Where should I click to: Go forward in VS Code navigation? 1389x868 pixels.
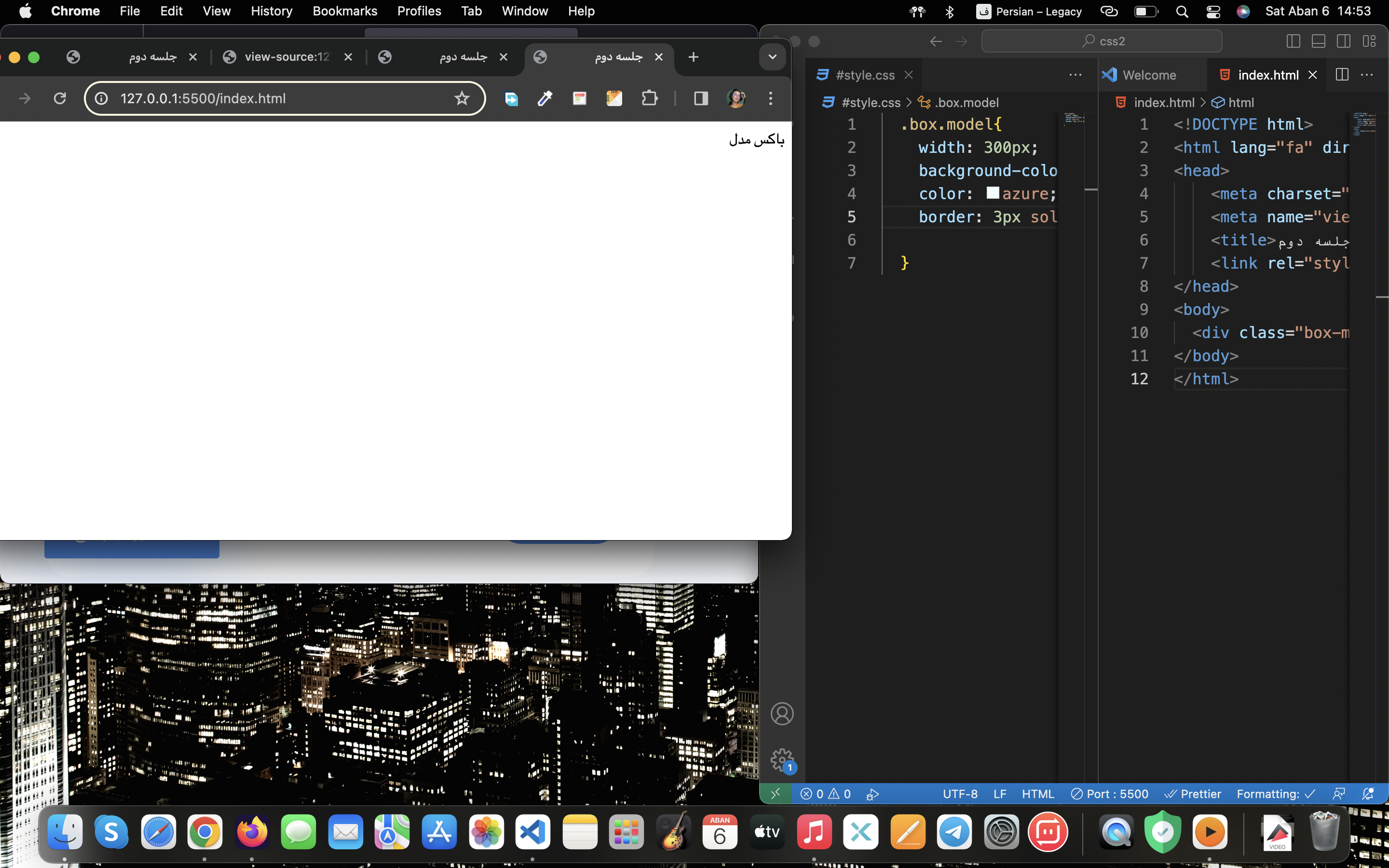pyautogui.click(x=961, y=41)
